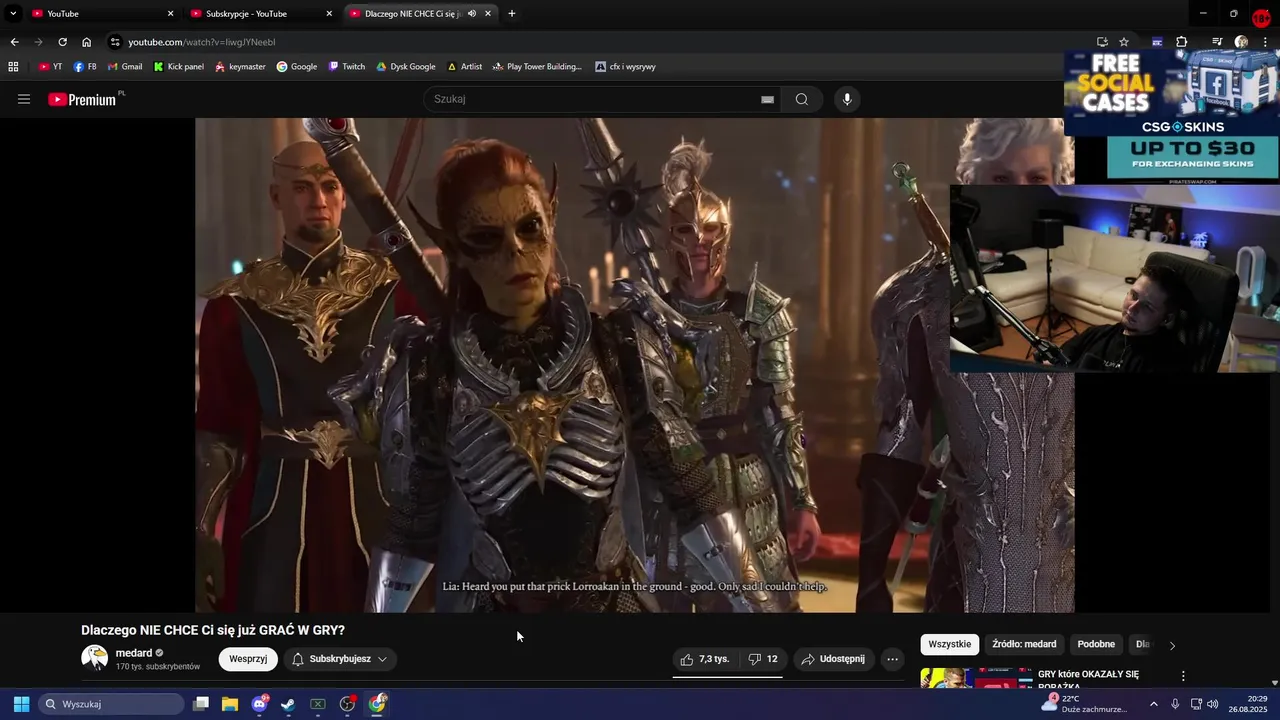Open more actions three-dot menu
Viewport: 1280px width, 720px height.
(892, 659)
